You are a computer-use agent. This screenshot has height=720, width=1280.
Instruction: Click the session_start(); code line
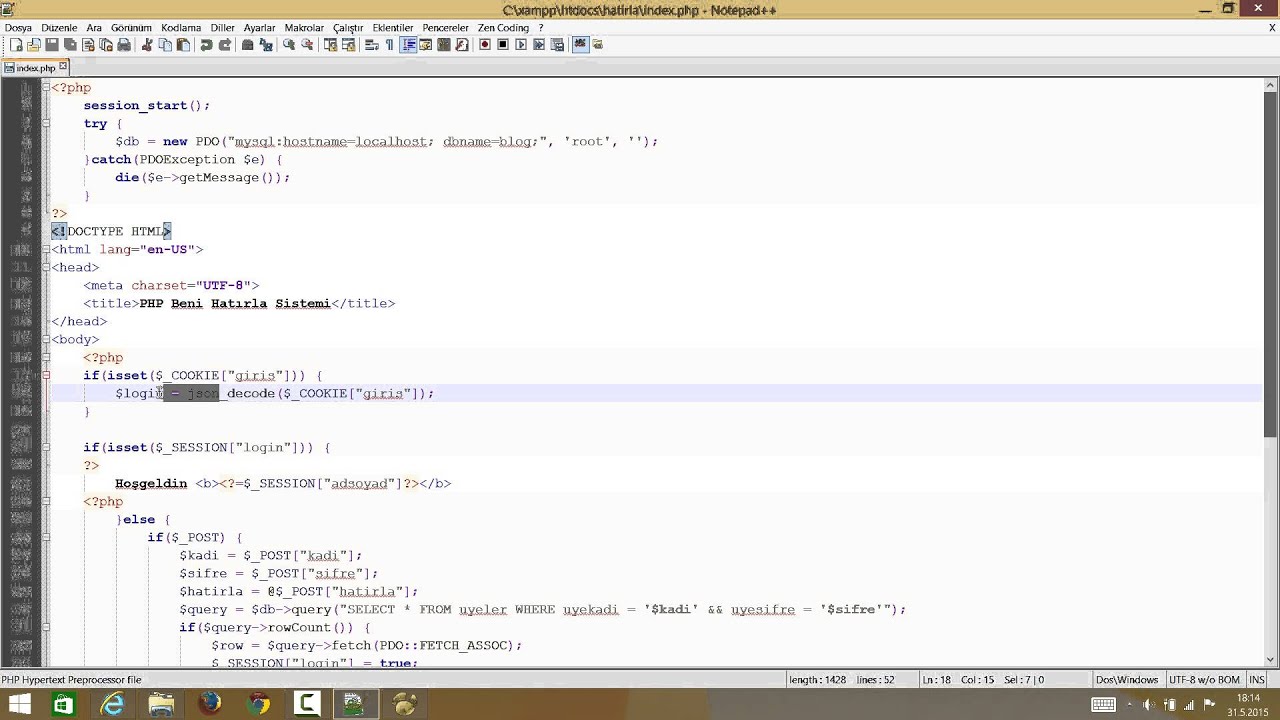click(x=147, y=106)
